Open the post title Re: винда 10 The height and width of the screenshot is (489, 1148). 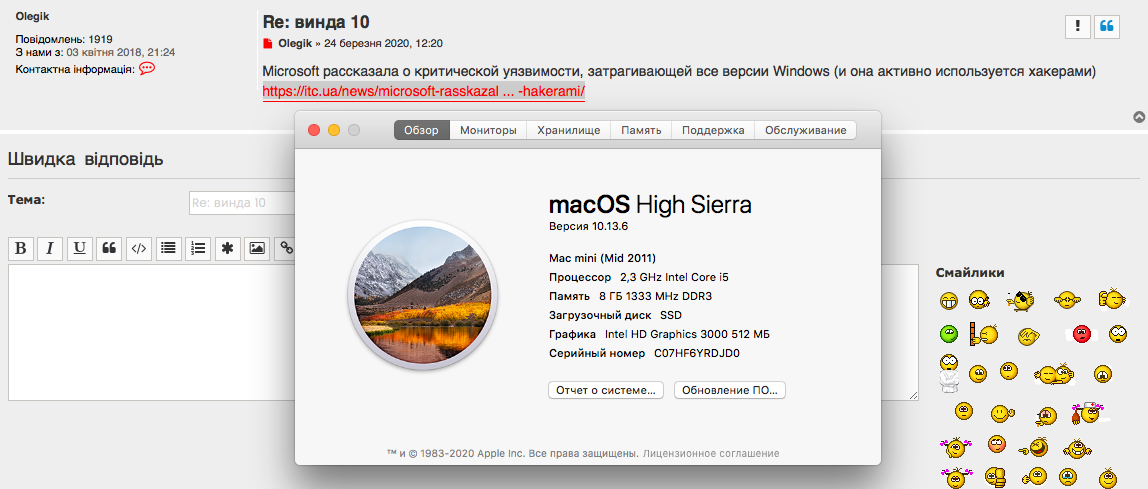(316, 22)
